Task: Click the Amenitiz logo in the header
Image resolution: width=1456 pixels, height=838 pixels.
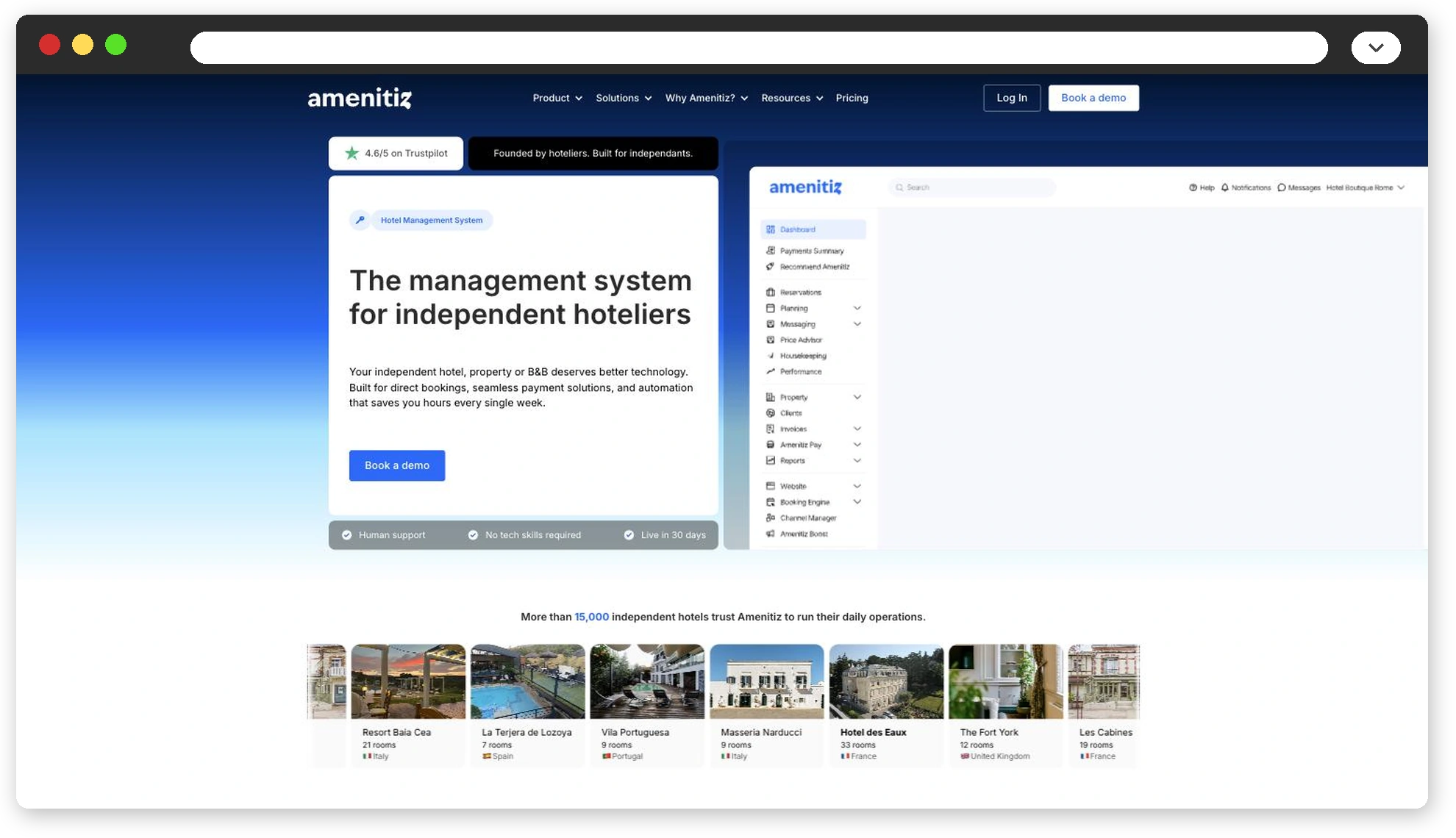Action: [x=360, y=98]
